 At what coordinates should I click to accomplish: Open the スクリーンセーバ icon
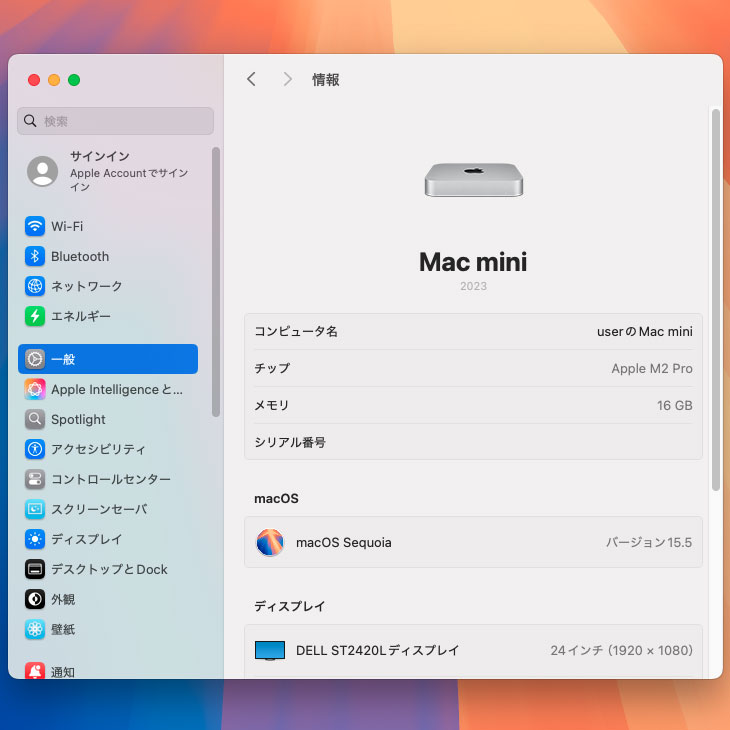(x=35, y=509)
